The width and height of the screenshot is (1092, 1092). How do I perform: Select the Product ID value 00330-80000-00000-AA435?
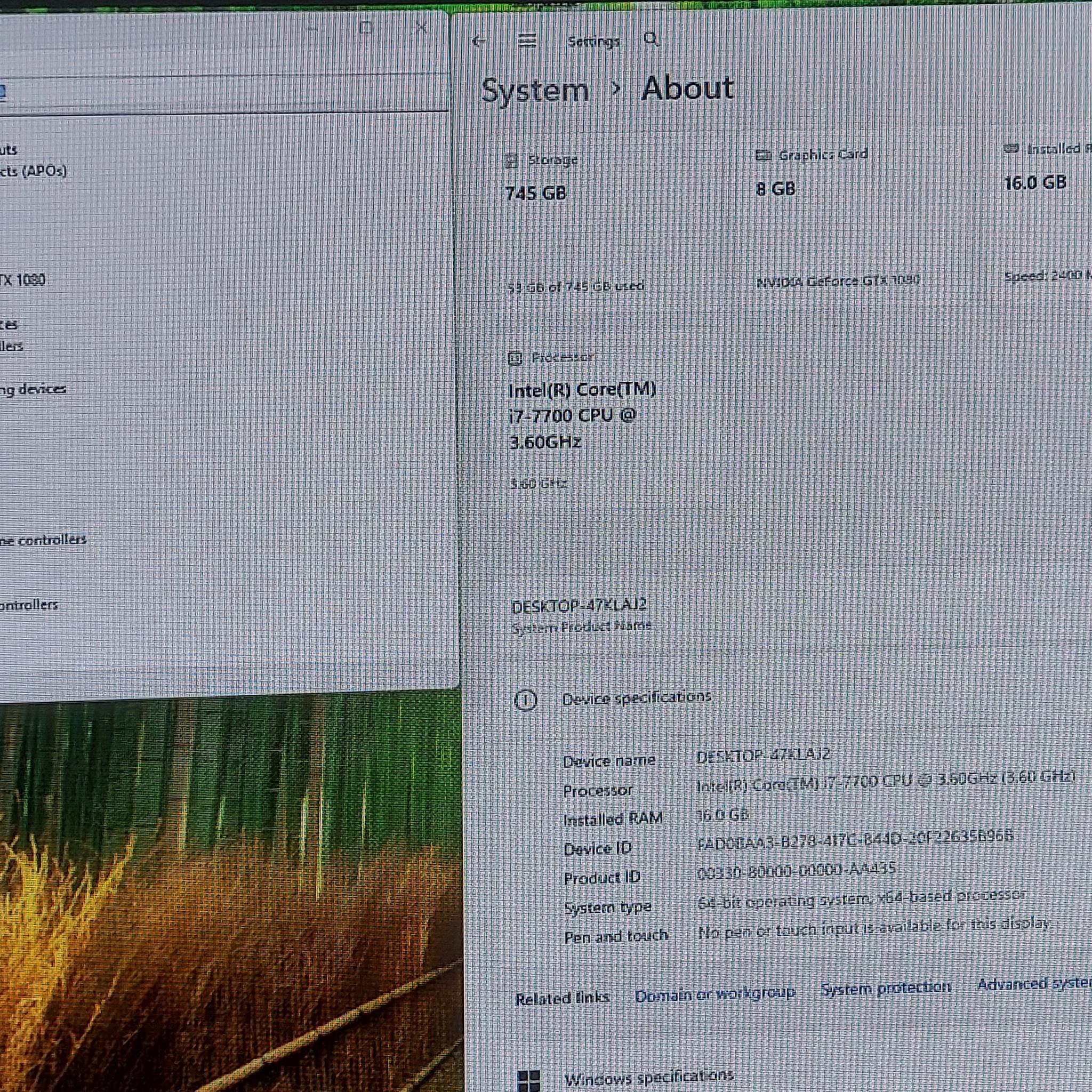coord(796,871)
